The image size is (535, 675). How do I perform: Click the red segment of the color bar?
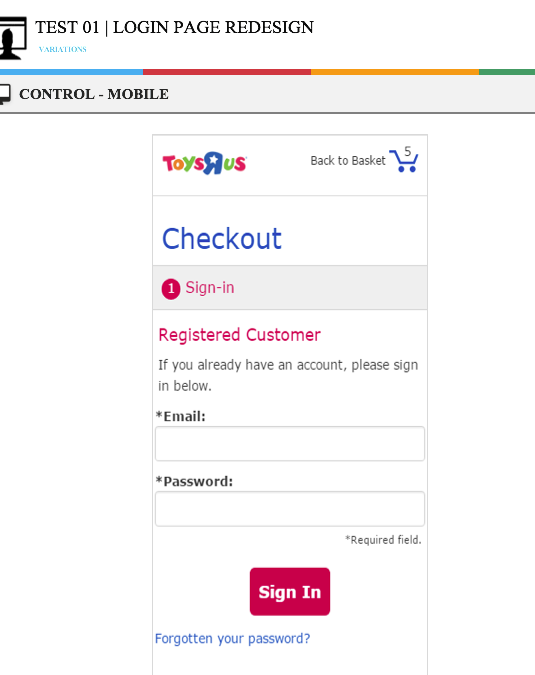227,72
